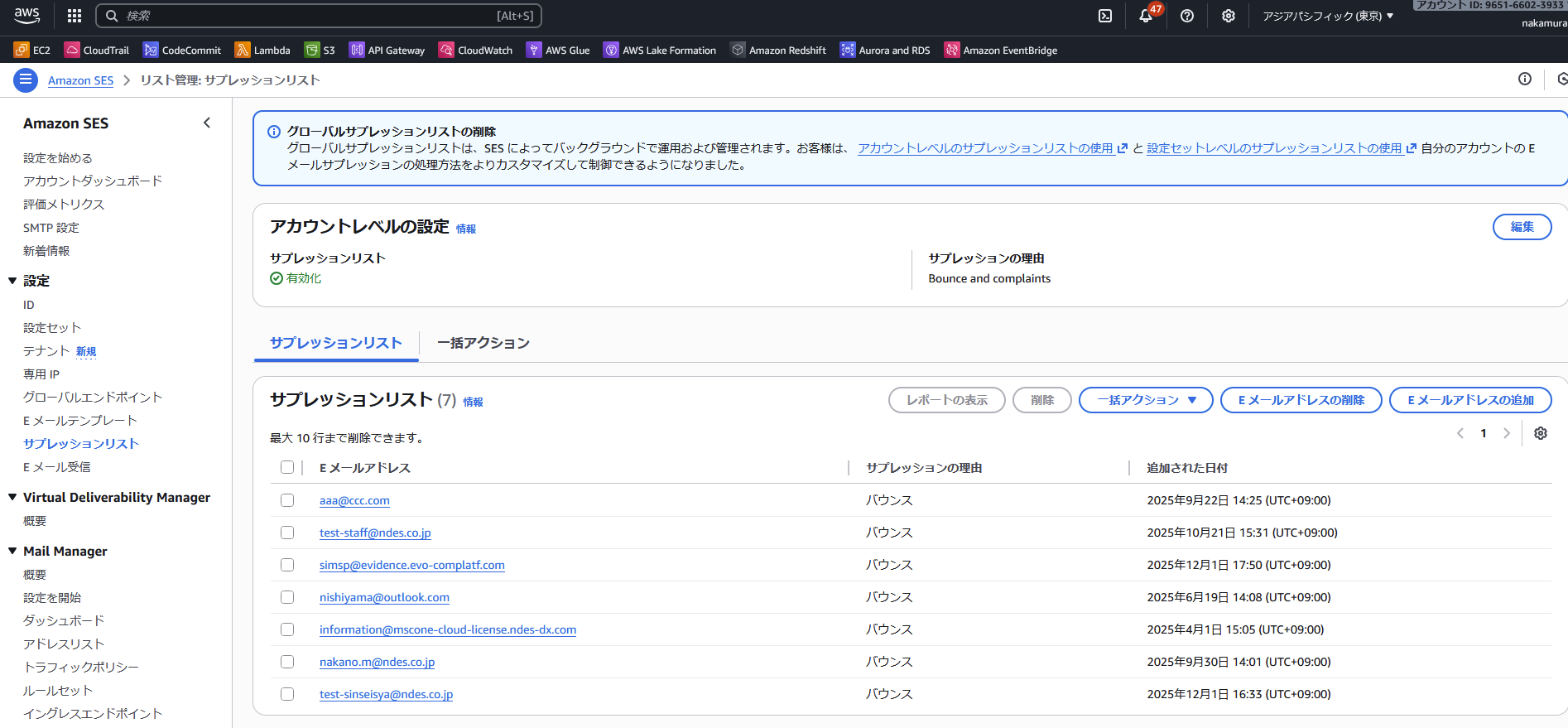
Task: Click the help question mark icon
Action: pyautogui.click(x=1187, y=16)
